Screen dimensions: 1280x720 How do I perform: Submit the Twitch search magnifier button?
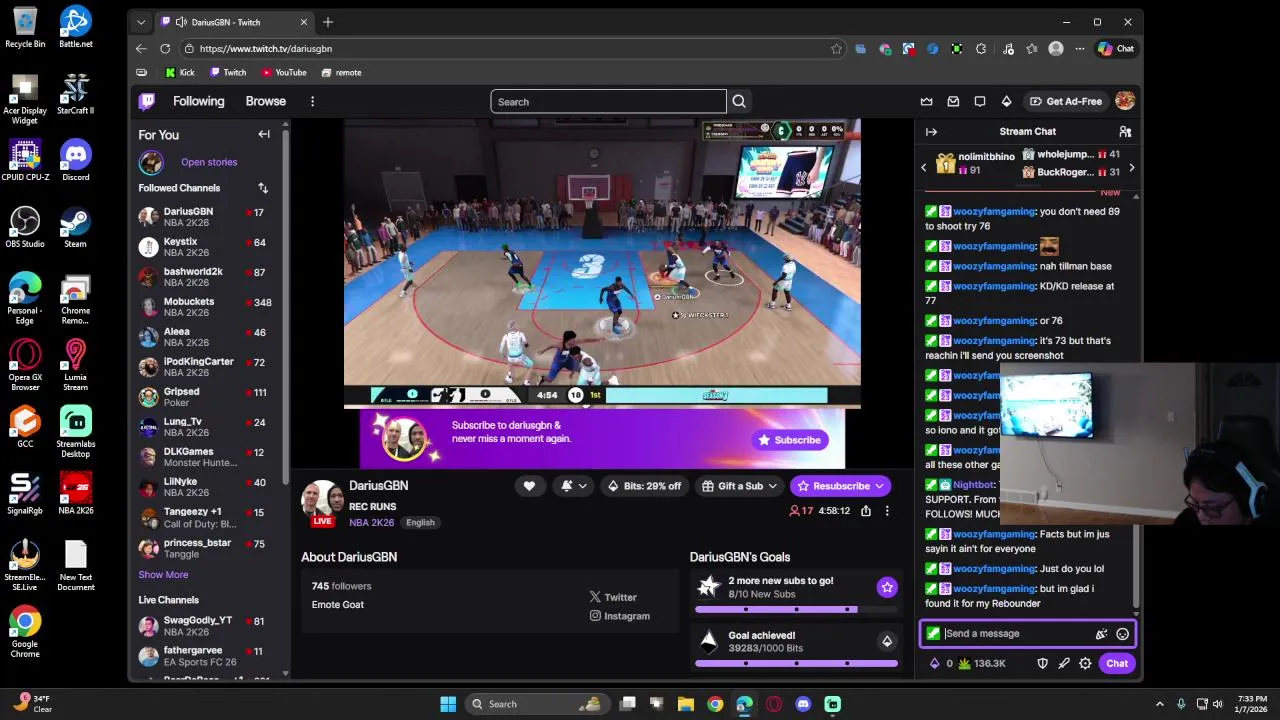coord(739,101)
